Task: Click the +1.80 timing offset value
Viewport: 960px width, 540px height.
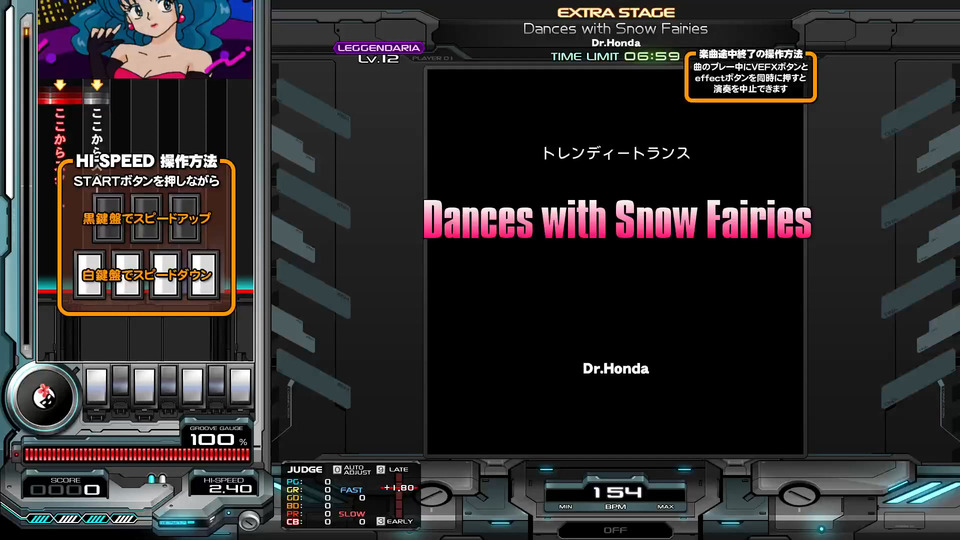Action: (x=399, y=488)
